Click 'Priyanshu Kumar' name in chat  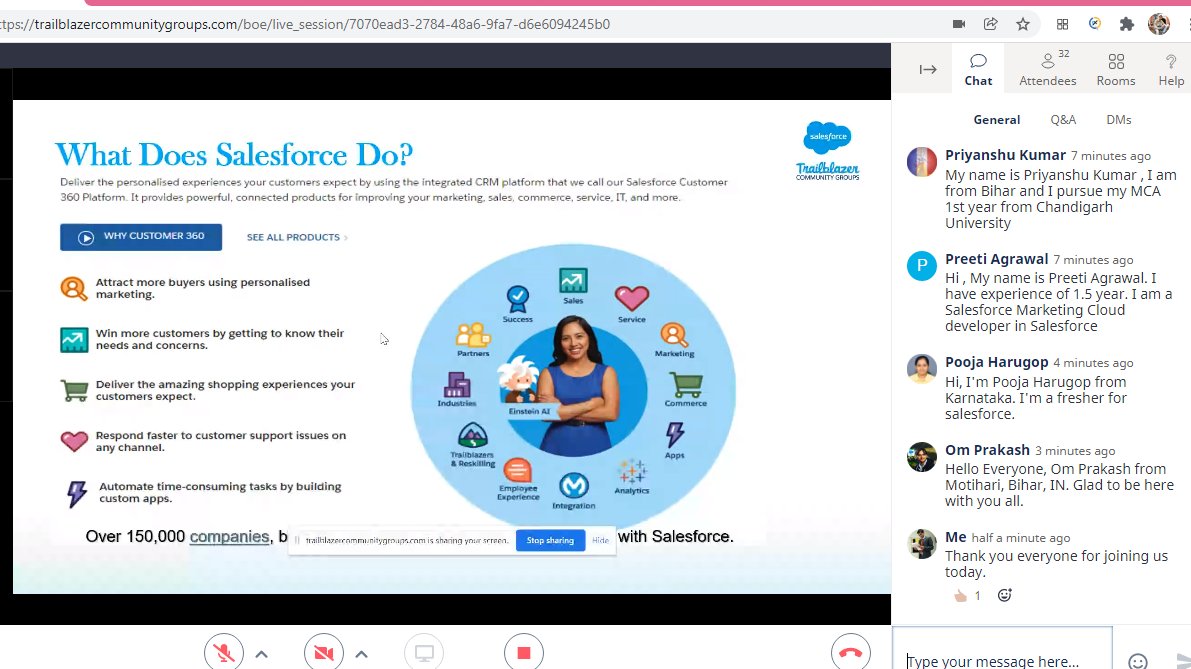(1005, 155)
